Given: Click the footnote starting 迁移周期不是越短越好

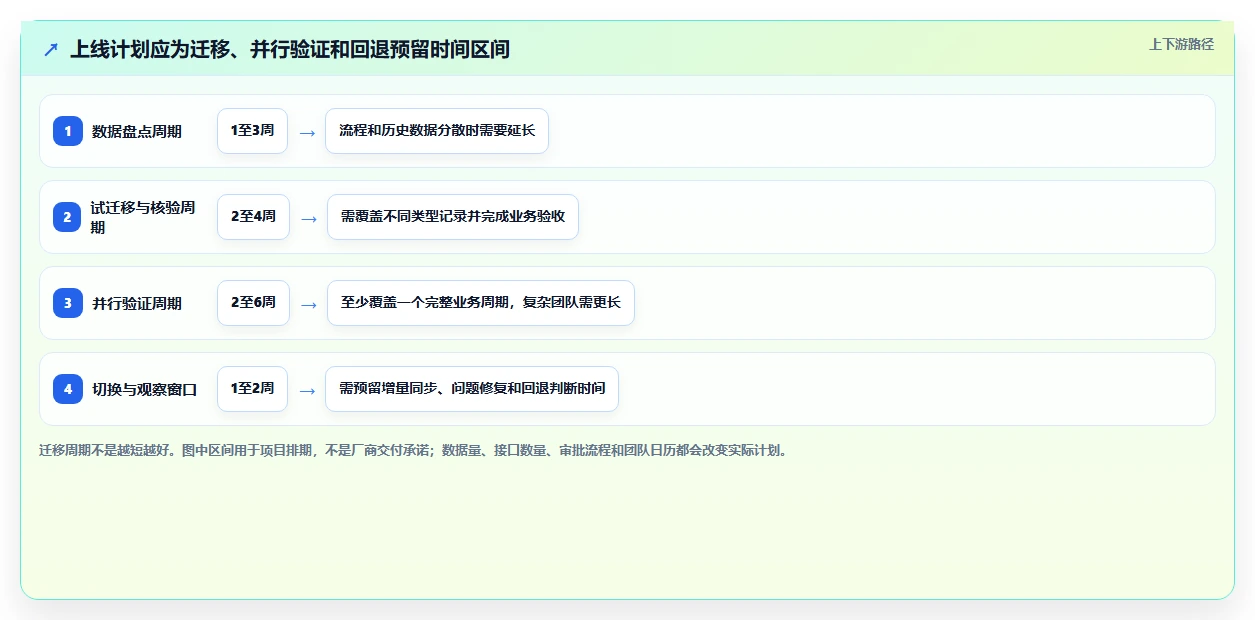Looking at the screenshot, I should (x=413, y=450).
